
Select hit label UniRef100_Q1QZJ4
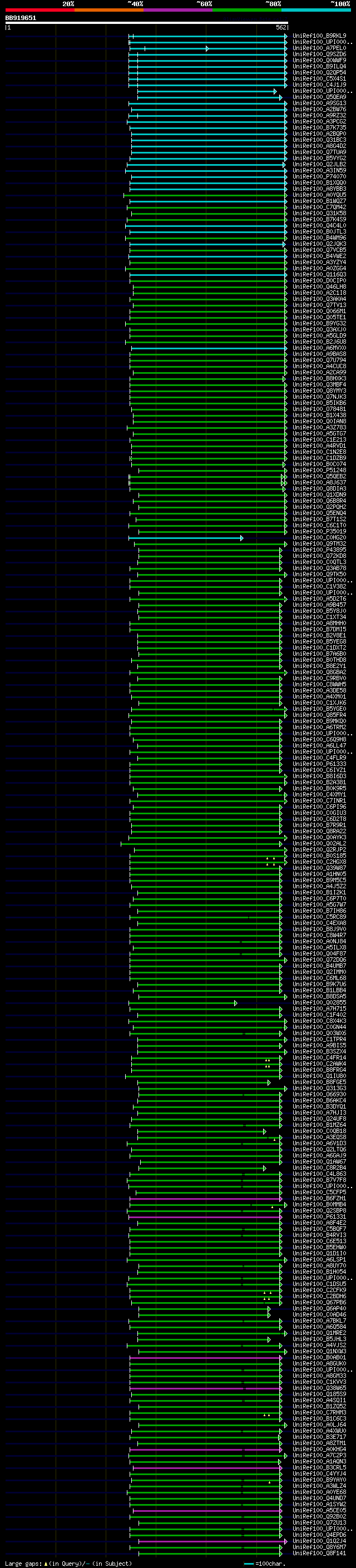click(319, 1541)
